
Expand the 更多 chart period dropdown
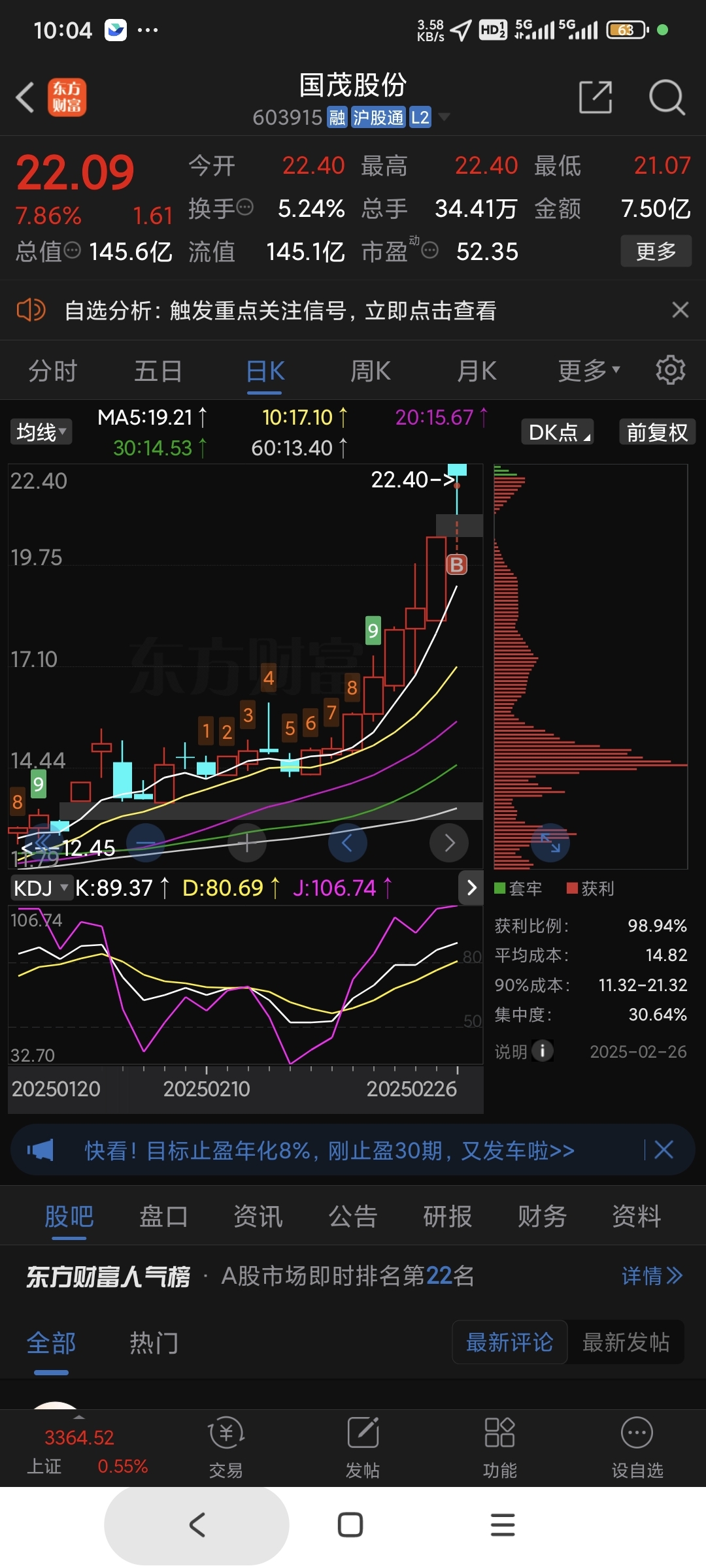coord(588,371)
